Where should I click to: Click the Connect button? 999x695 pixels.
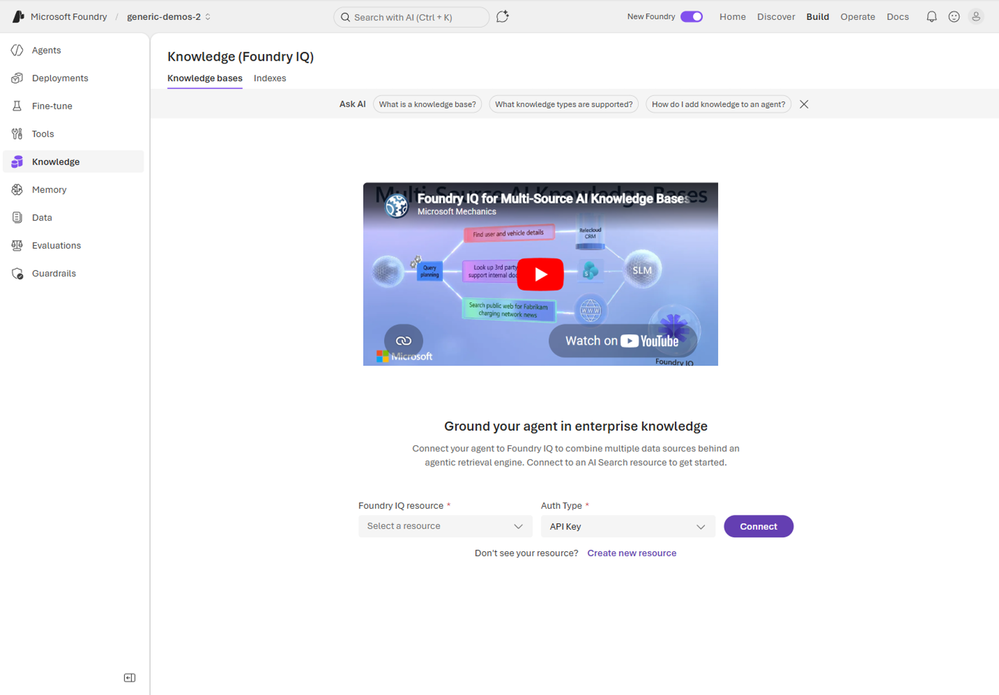click(758, 526)
